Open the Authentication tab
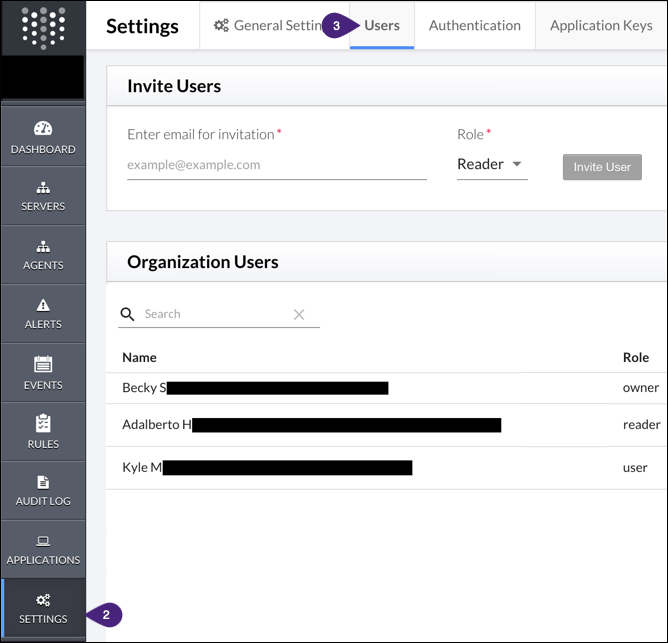The image size is (668, 643). pos(474,26)
